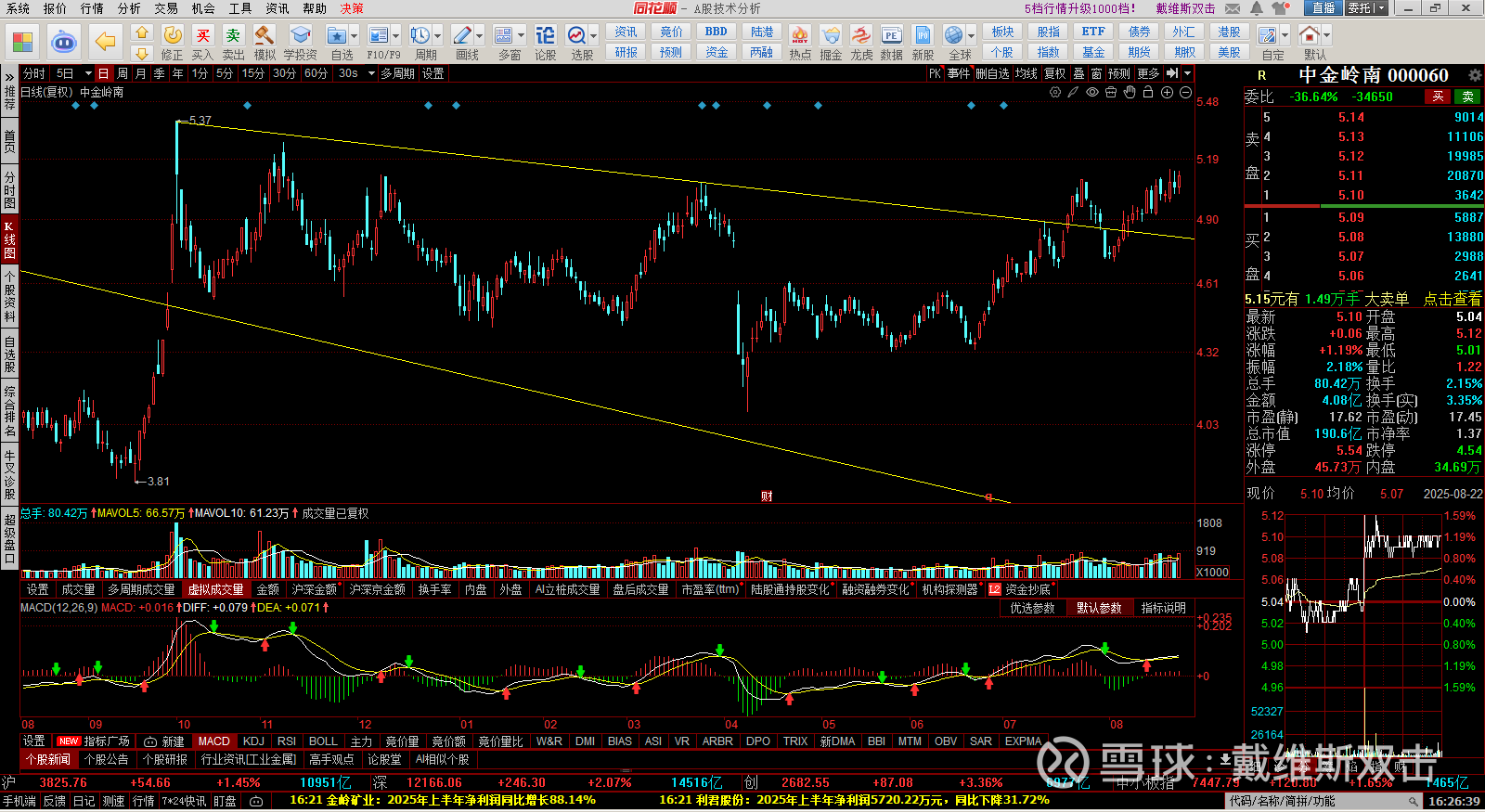The image size is (1485, 812).
Task: Click the page-down arrow icon in toolbar
Action: tap(142, 53)
